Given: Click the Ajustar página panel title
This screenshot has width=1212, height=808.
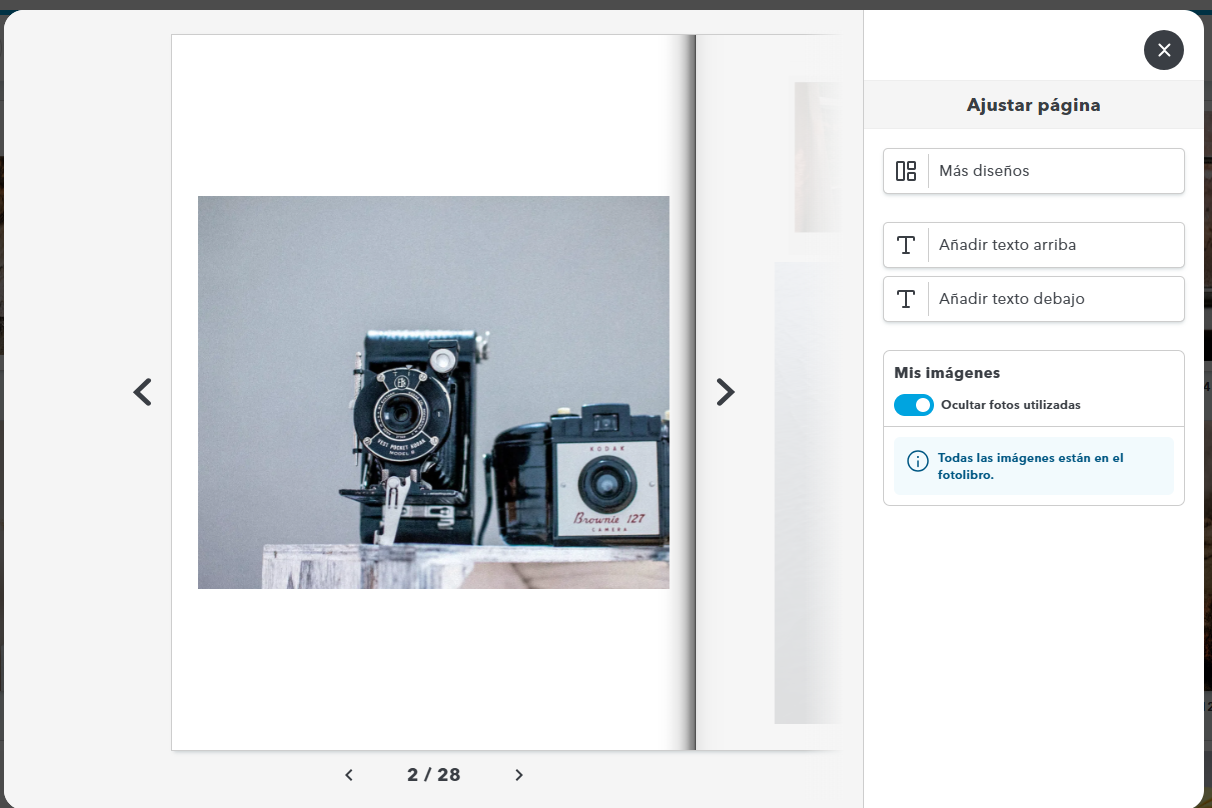Looking at the screenshot, I should coord(1033,104).
